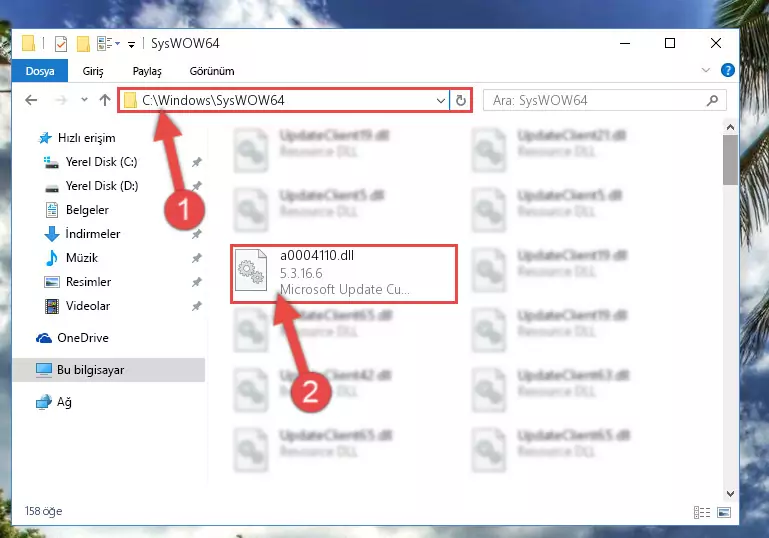Unpin Yerel Disk (C:) using pin icon
Viewport: 769px width, 538px height.
(197, 162)
